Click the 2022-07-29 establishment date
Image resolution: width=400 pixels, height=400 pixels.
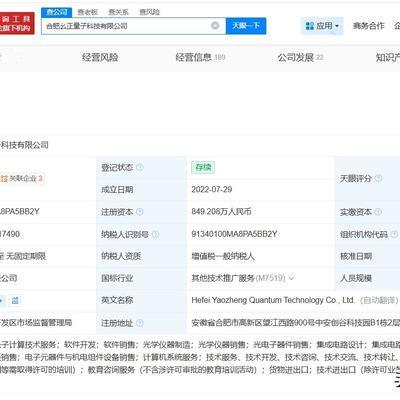(212, 189)
